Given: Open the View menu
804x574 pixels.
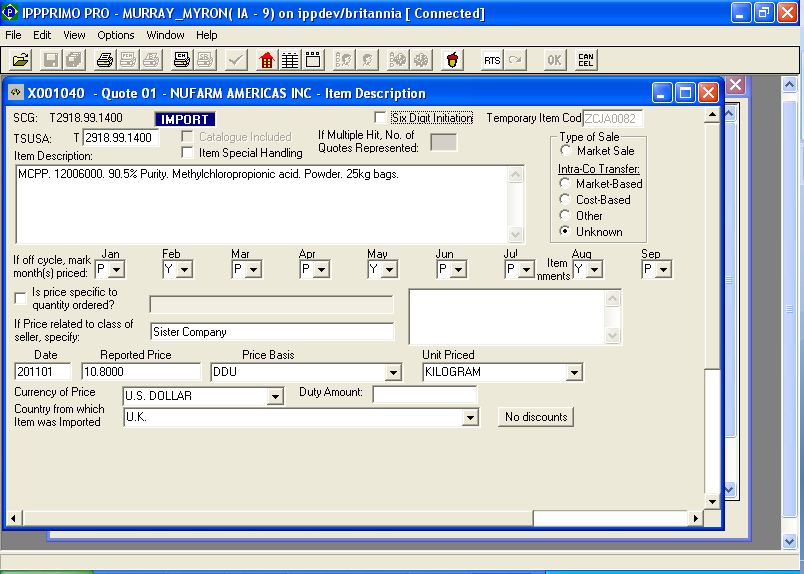Looking at the screenshot, I should click(74, 35).
